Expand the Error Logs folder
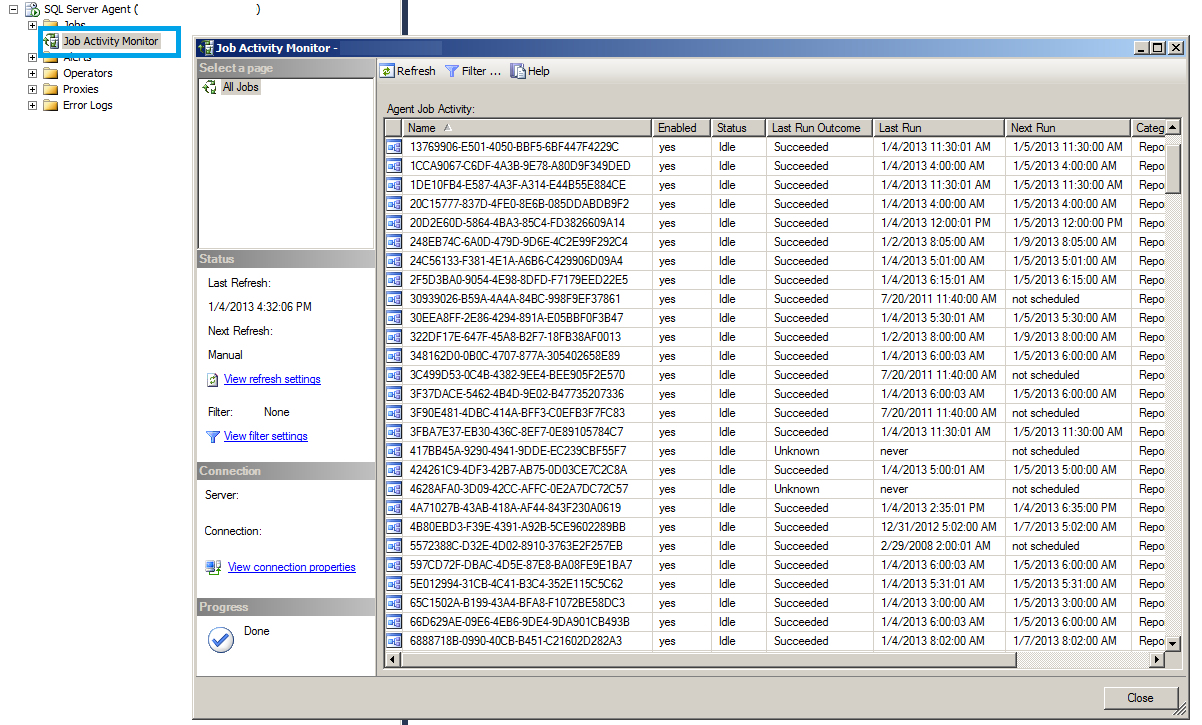Viewport: 1202px width, 725px height. tap(32, 105)
